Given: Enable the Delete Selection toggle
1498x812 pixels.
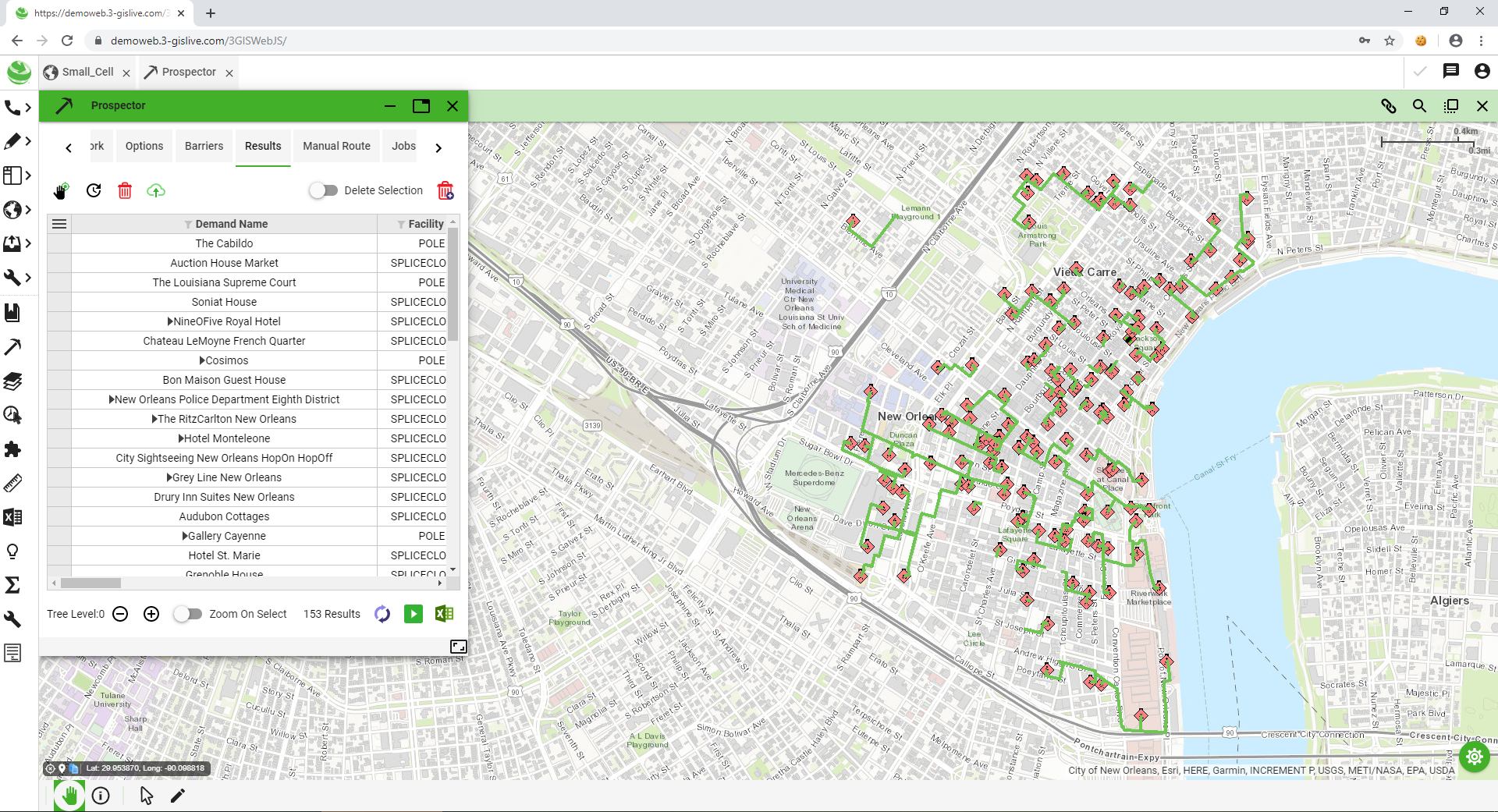Looking at the screenshot, I should (323, 190).
